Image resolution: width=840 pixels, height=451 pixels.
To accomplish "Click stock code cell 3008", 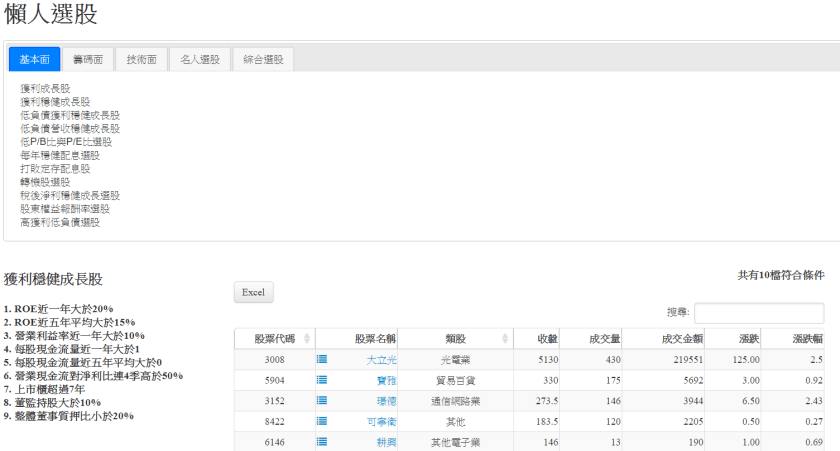I will pyautogui.click(x=274, y=359).
